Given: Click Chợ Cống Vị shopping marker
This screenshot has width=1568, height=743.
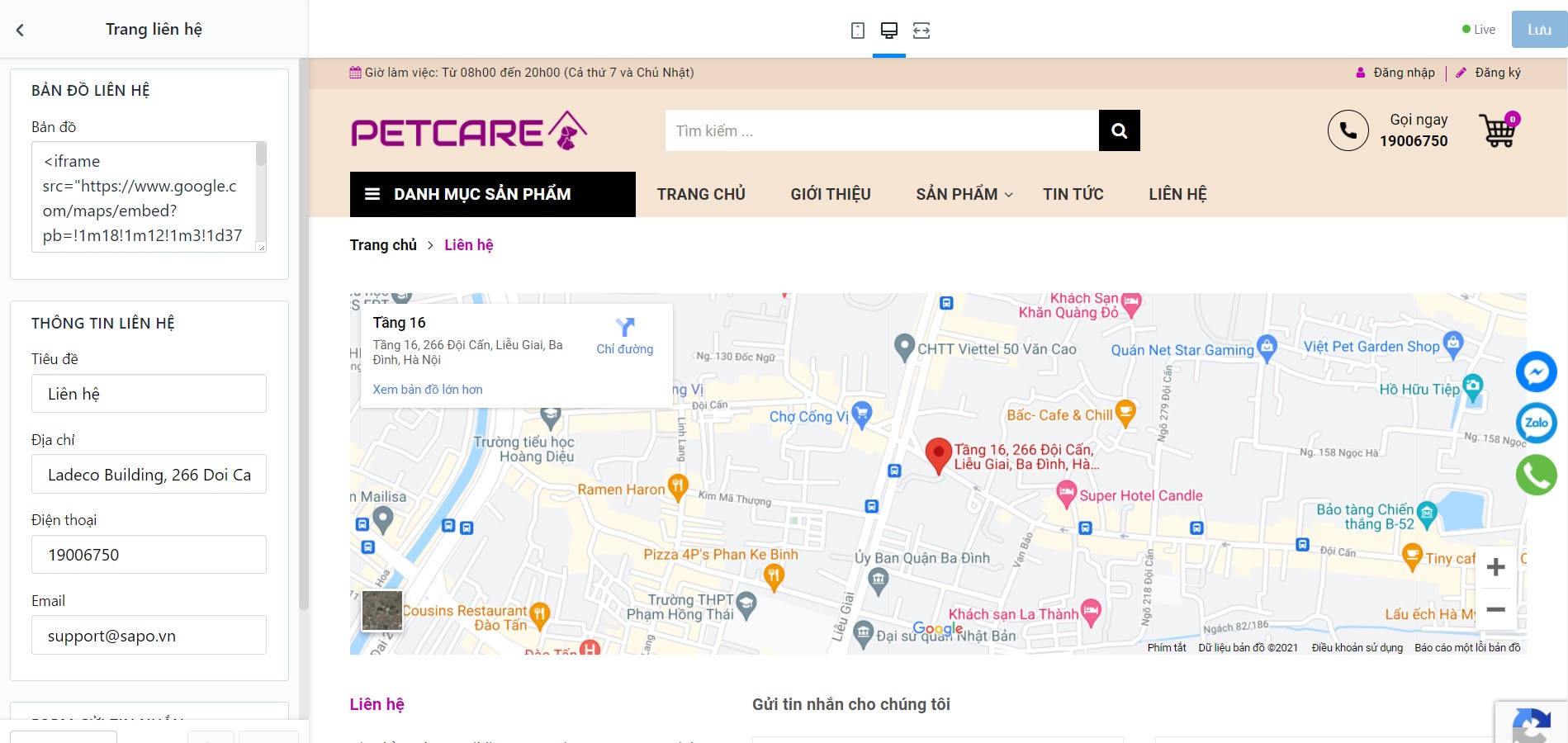Looking at the screenshot, I should click(861, 414).
